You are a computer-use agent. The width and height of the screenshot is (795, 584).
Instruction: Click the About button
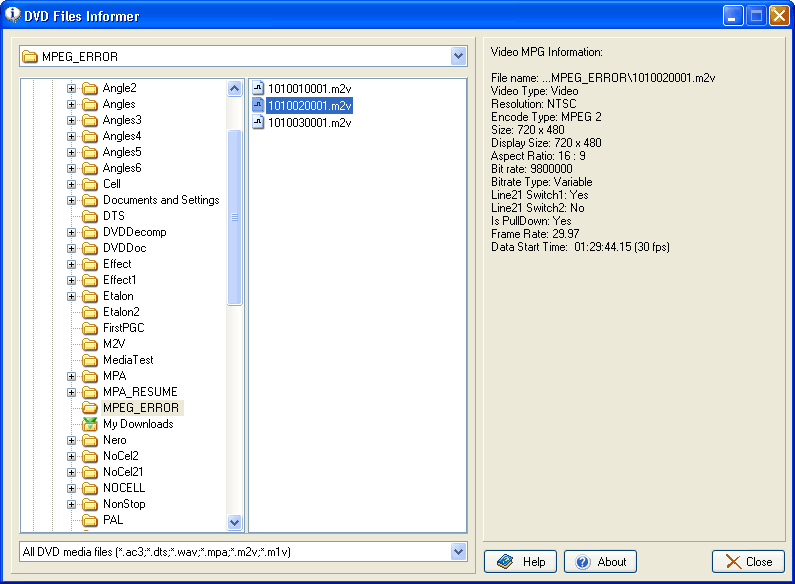[x=600, y=562]
